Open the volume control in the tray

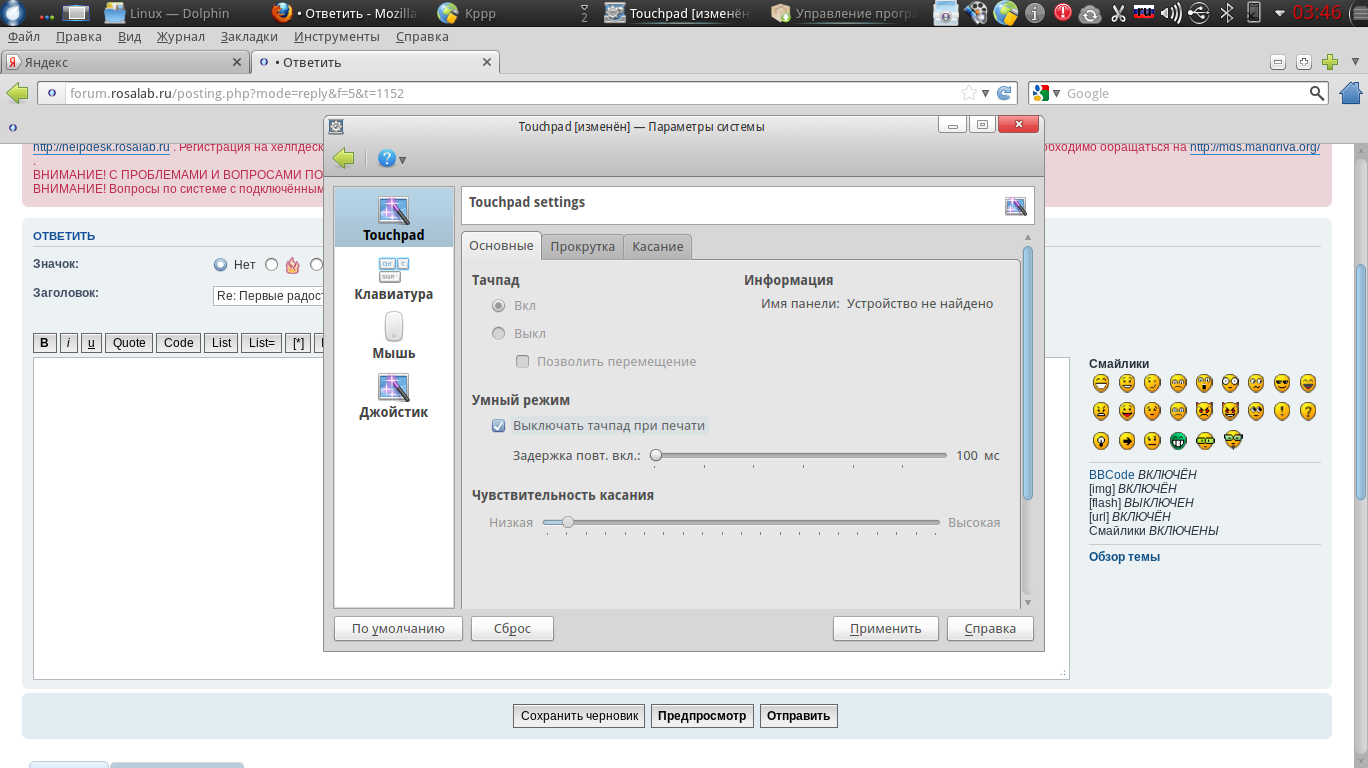pos(1171,13)
